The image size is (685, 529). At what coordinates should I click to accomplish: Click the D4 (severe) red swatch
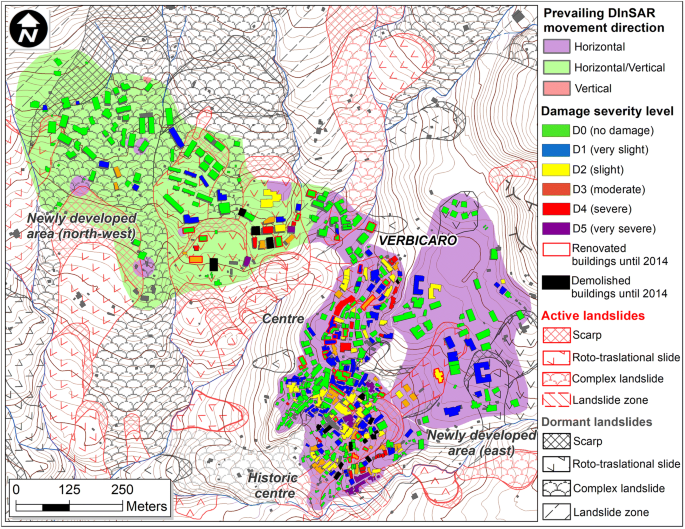(x=556, y=209)
